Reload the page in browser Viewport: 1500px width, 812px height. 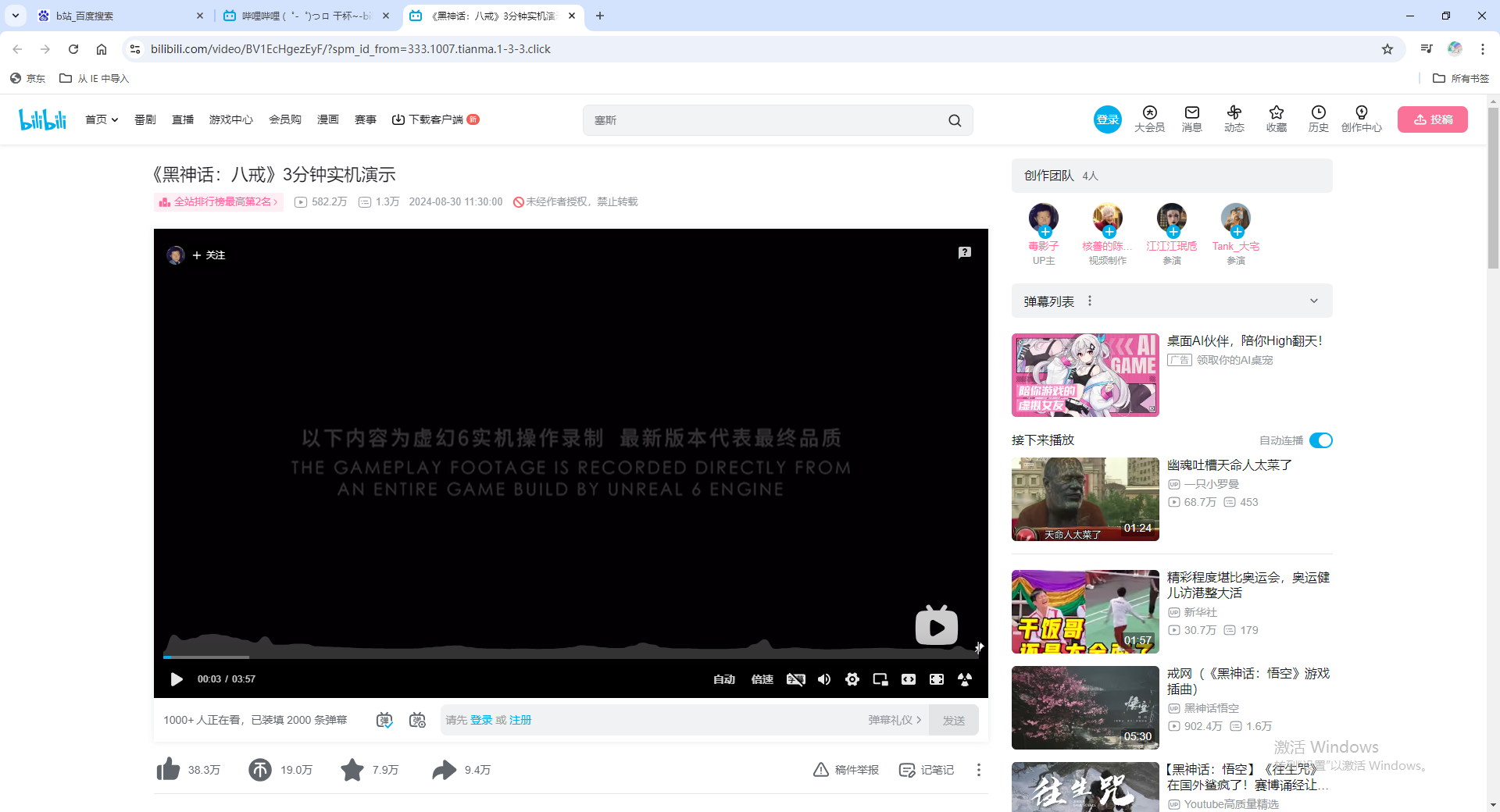tap(73, 49)
